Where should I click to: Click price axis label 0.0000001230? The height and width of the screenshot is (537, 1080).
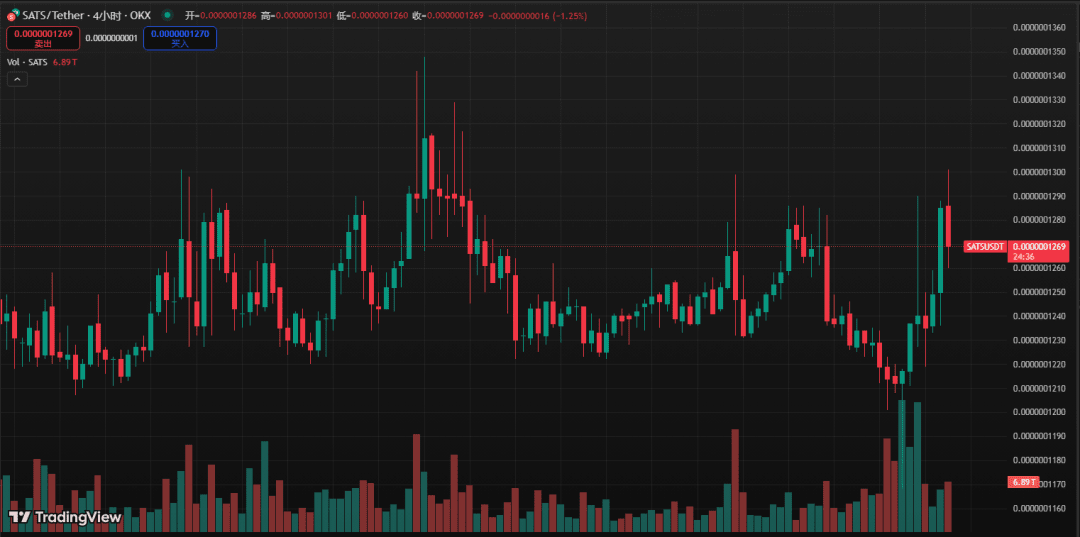pos(1039,340)
